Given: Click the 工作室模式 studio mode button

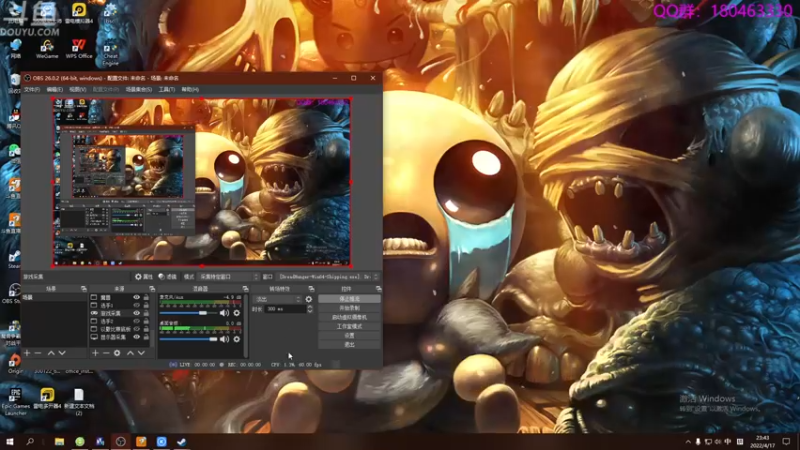Looking at the screenshot, I should click(349, 327).
